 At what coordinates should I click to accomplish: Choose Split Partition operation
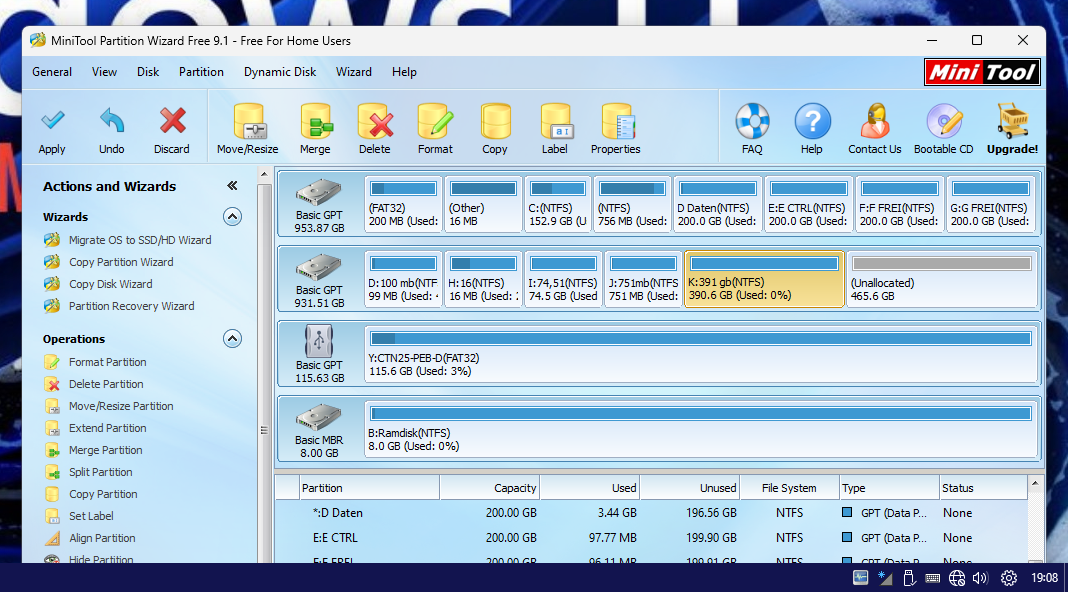coord(101,472)
